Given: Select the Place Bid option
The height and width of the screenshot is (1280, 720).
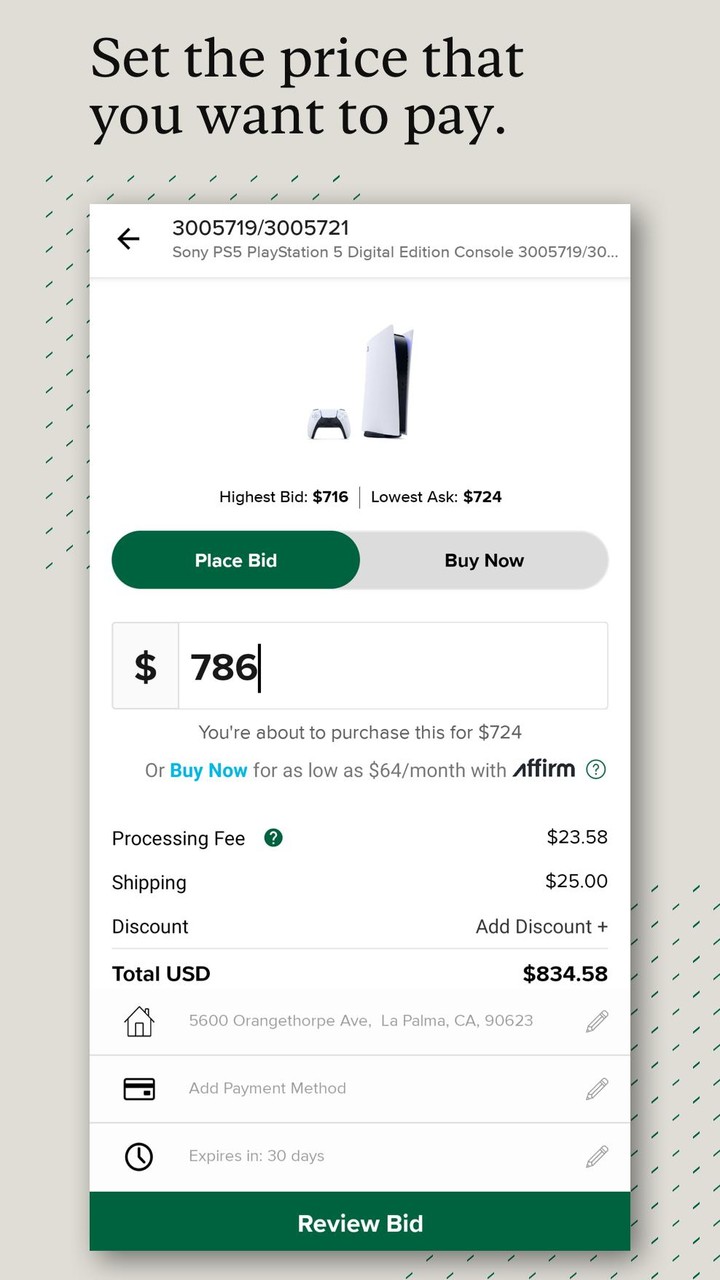Looking at the screenshot, I should coord(235,560).
